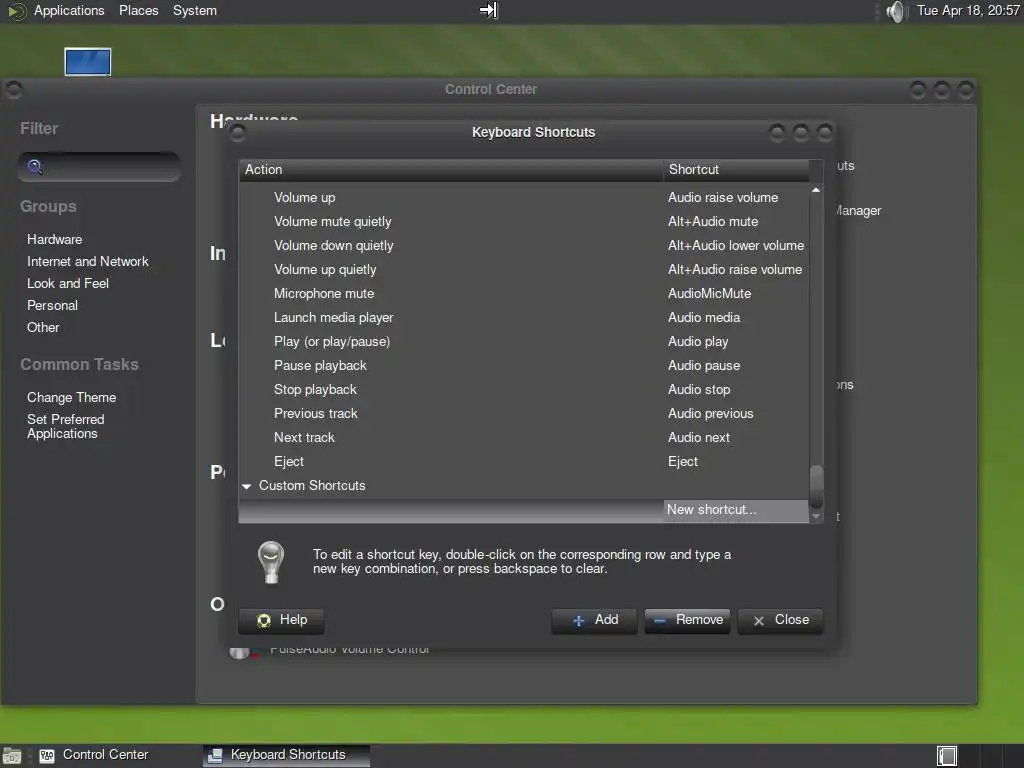Click the Add shortcut button
The image size is (1024, 768).
(594, 620)
